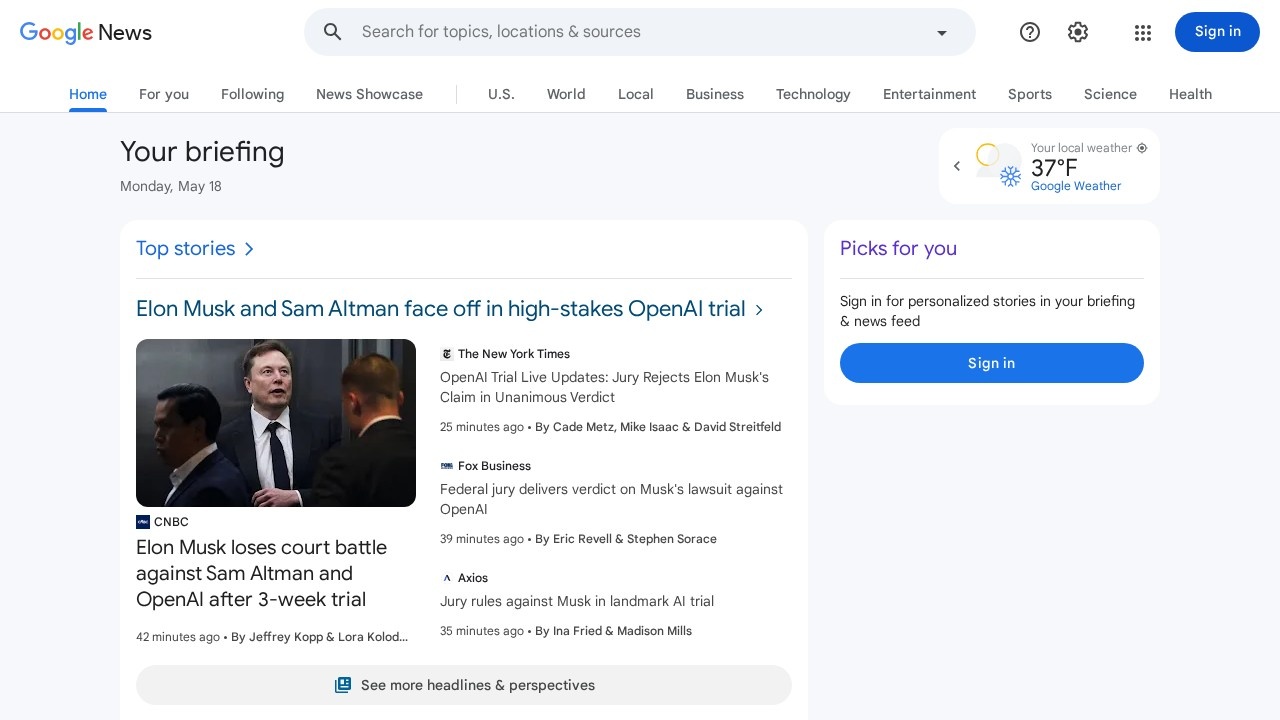Click the Sign in button in the header
Screen dimensions: 1280x720
pyautogui.click(x=1217, y=32)
